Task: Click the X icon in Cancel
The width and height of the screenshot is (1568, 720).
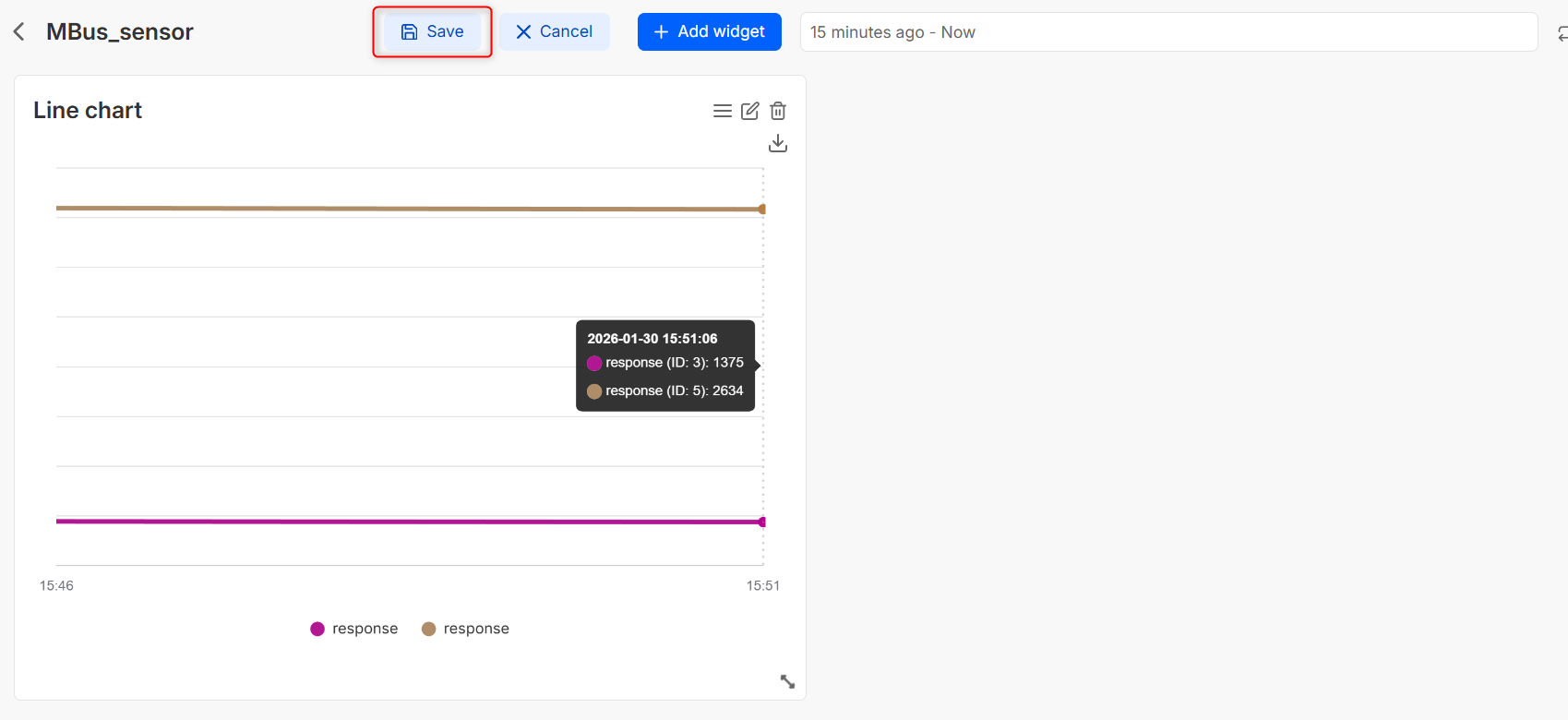Action: pyautogui.click(x=523, y=32)
